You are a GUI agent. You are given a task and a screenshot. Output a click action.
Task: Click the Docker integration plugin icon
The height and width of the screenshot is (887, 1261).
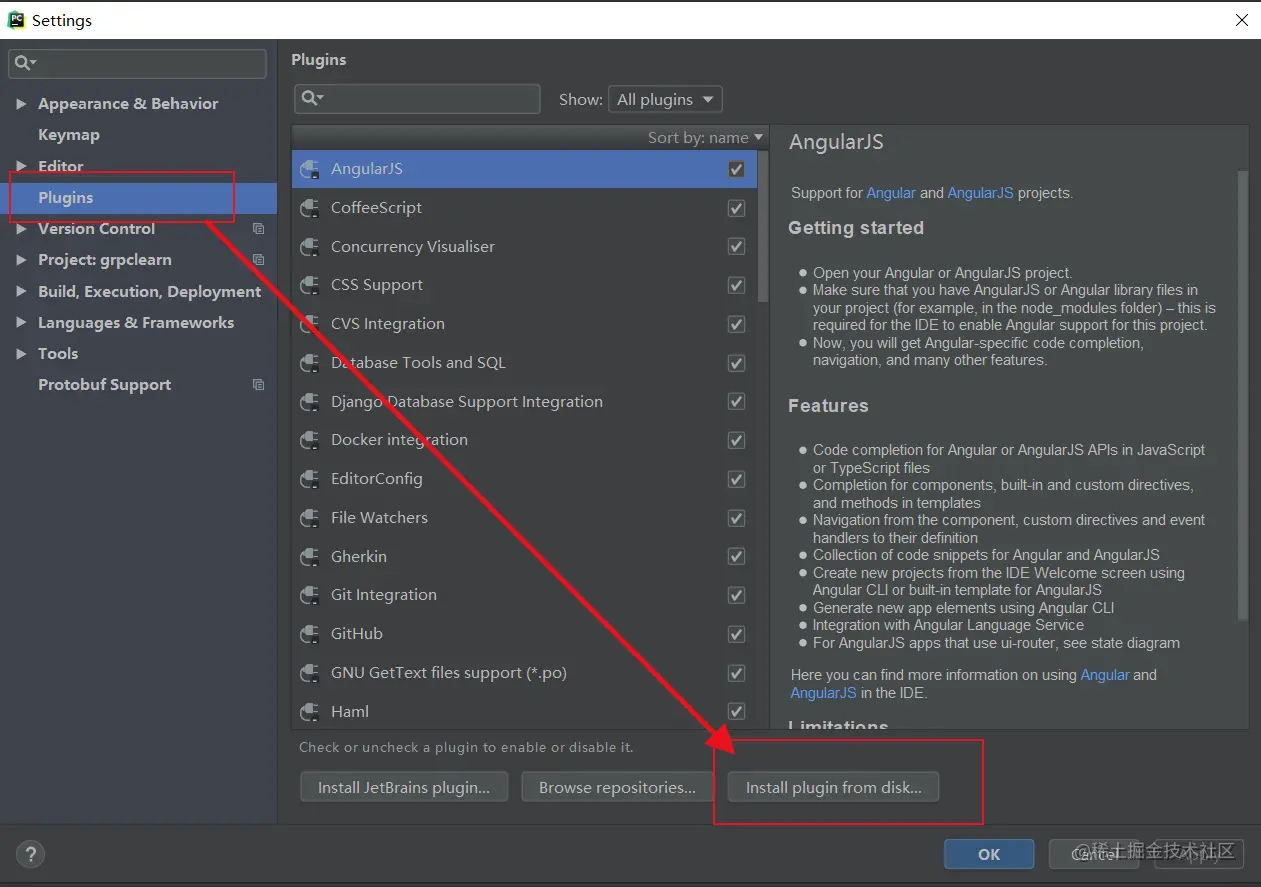[310, 440]
